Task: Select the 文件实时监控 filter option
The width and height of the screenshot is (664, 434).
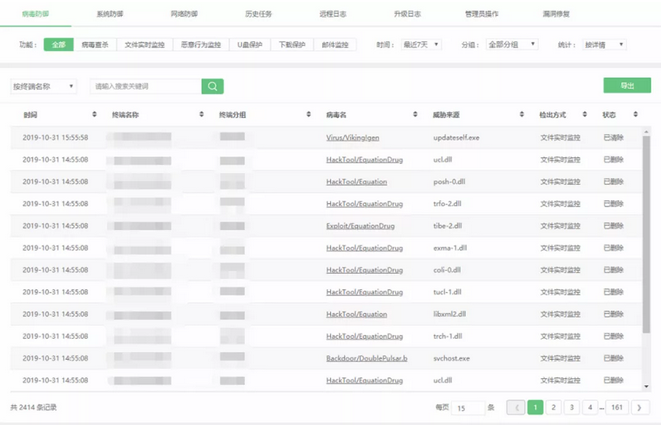Action: (x=144, y=45)
